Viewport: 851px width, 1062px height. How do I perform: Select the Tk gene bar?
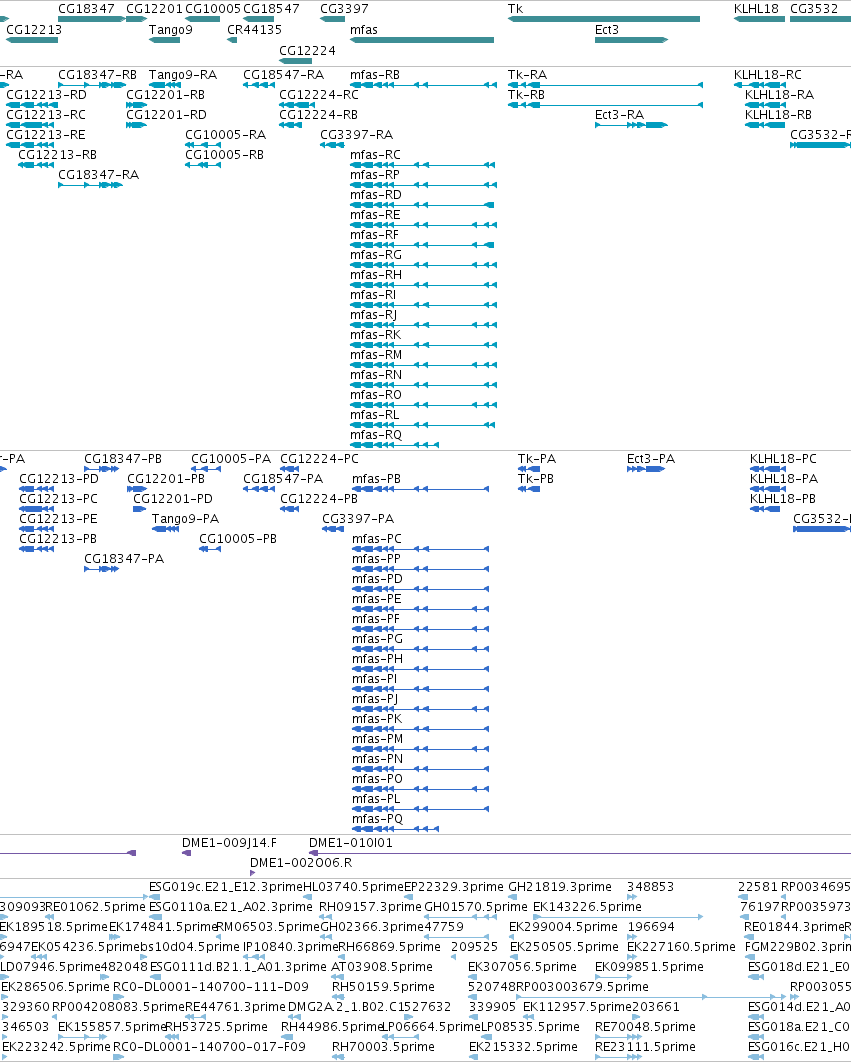(x=604, y=19)
